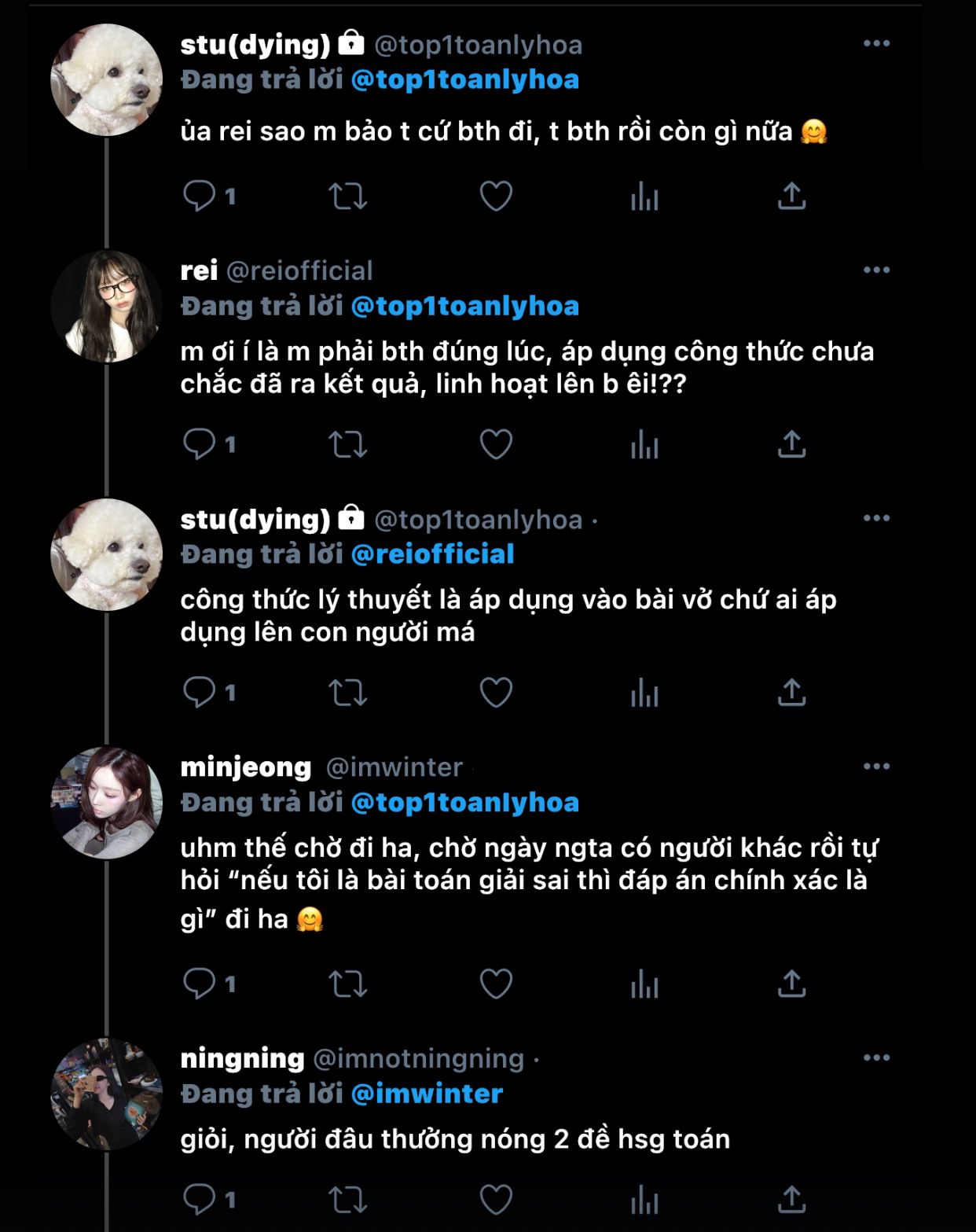Viewport: 976px width, 1232px height.
Task: Like rei's reply about applying formulas
Action: pyautogui.click(x=496, y=444)
